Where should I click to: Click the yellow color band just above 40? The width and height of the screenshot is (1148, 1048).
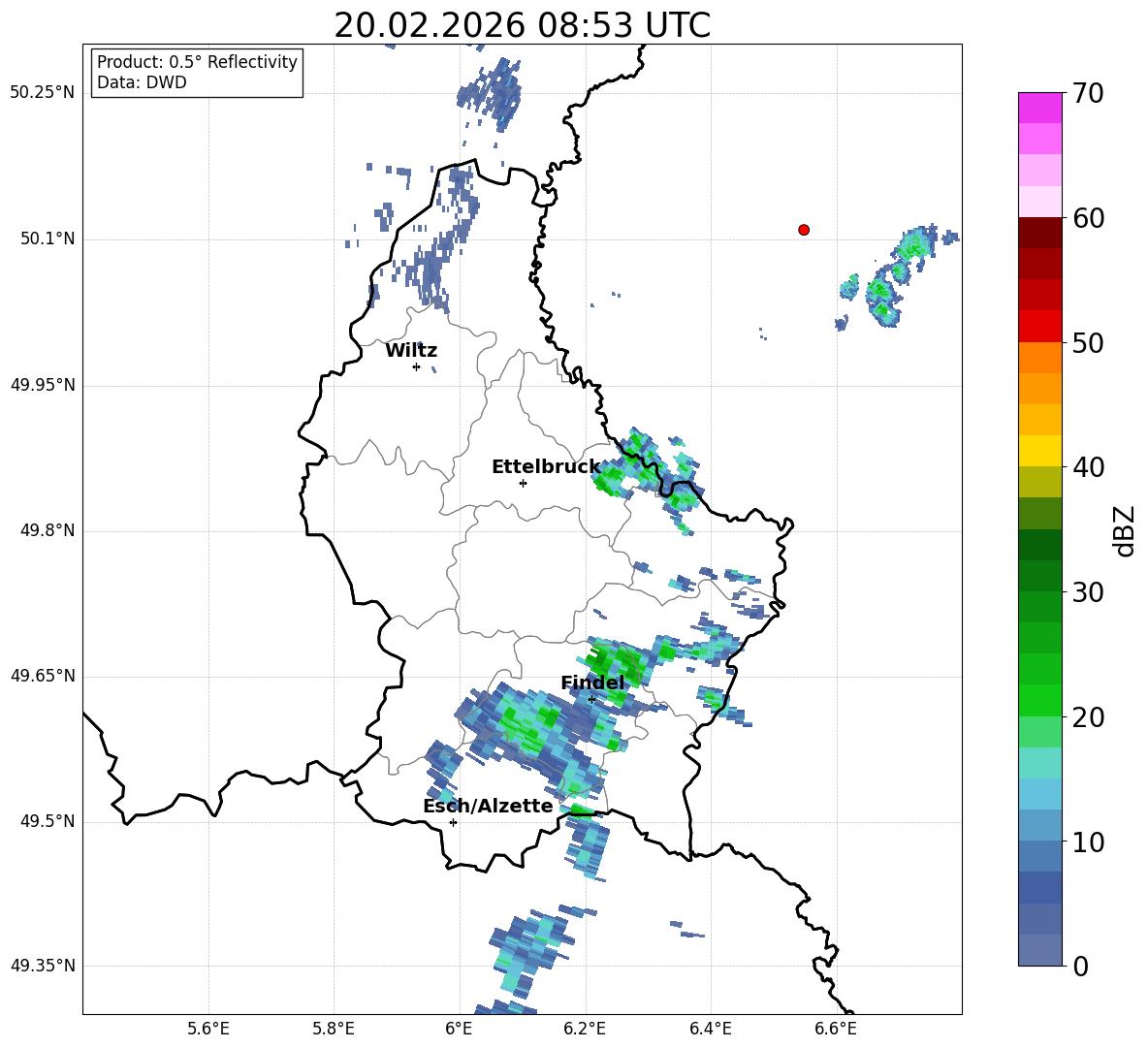click(1039, 451)
